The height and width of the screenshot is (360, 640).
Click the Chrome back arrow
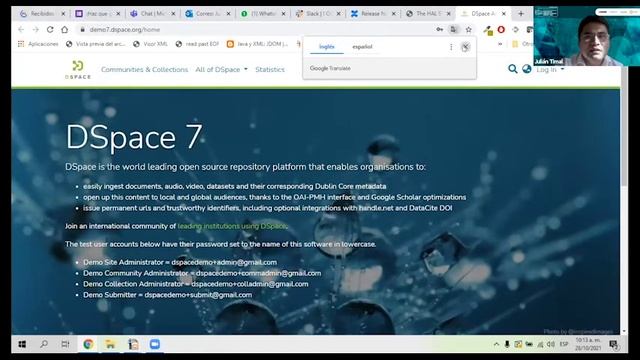point(21,29)
